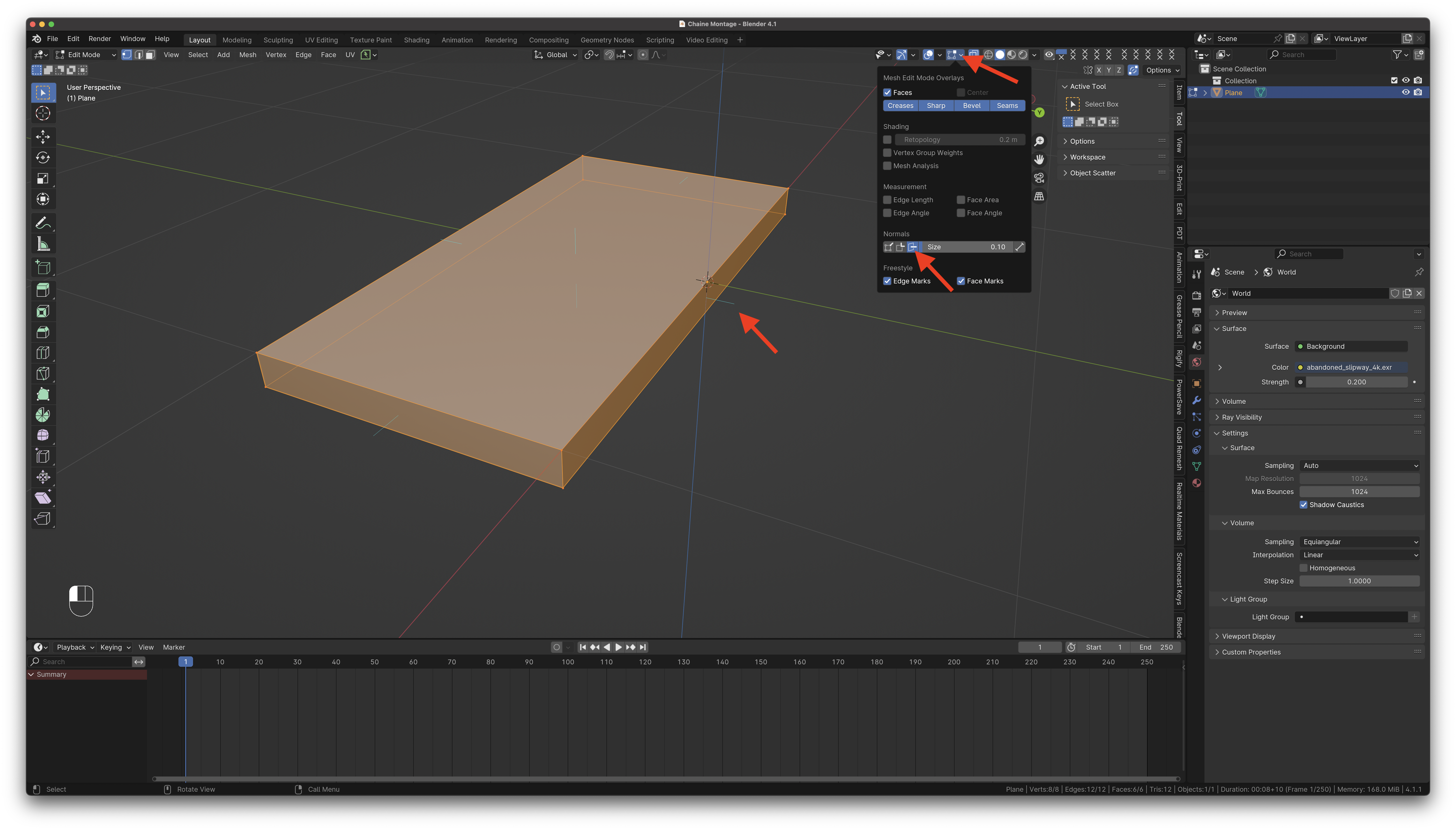Click the outliner Search field
1456x830 pixels.
pyautogui.click(x=1302, y=55)
